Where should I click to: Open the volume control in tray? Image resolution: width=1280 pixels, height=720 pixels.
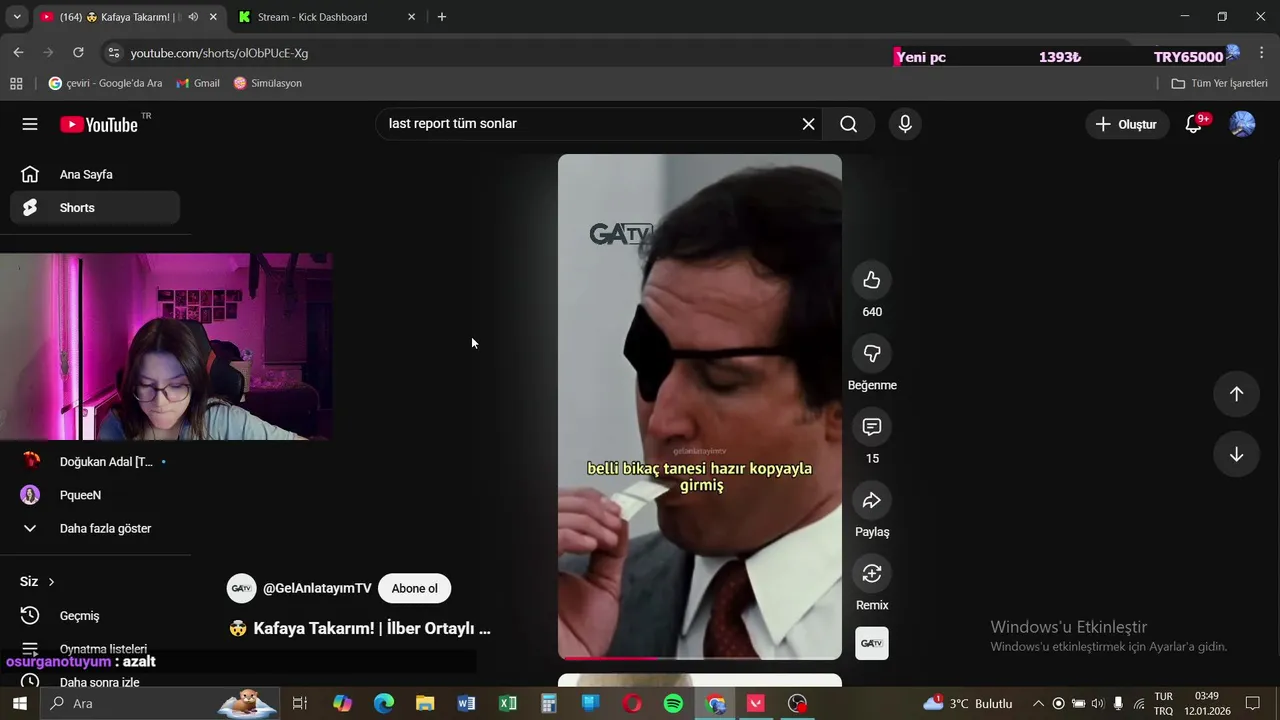click(1098, 703)
